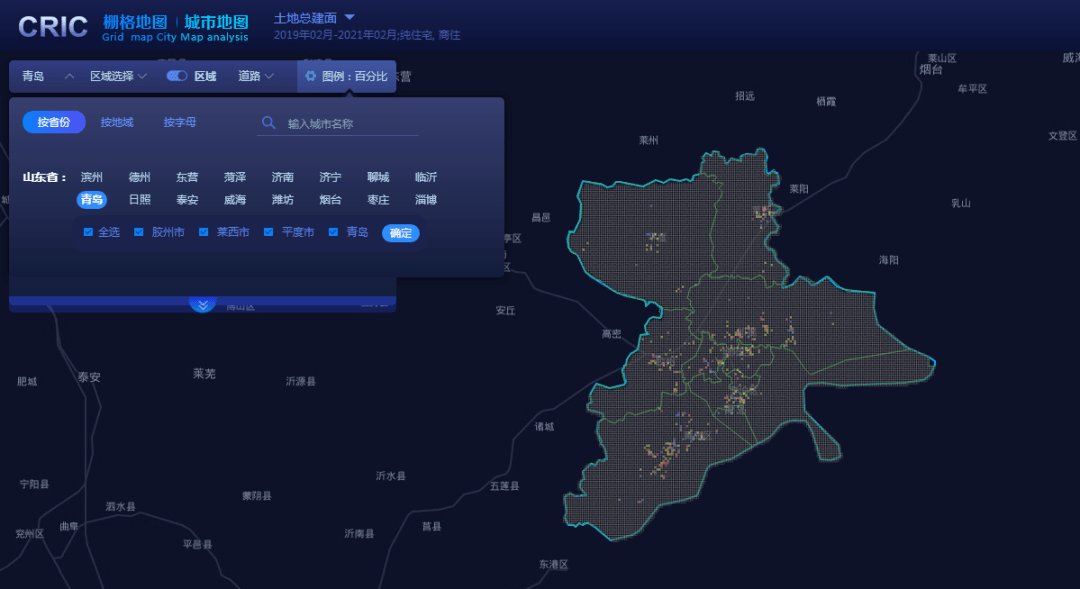
Task: Select the city 济南
Action: pyautogui.click(x=283, y=177)
